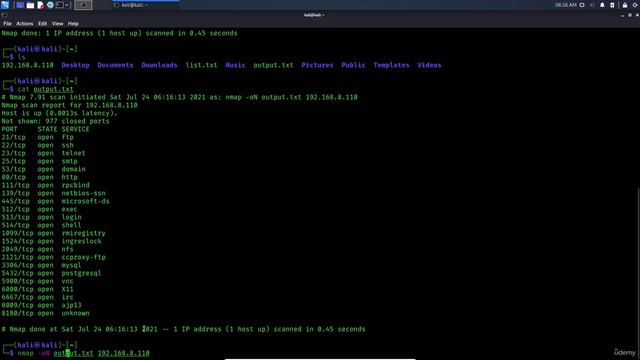
Task: Click the 80/tcp open http line
Action: (x=40, y=177)
